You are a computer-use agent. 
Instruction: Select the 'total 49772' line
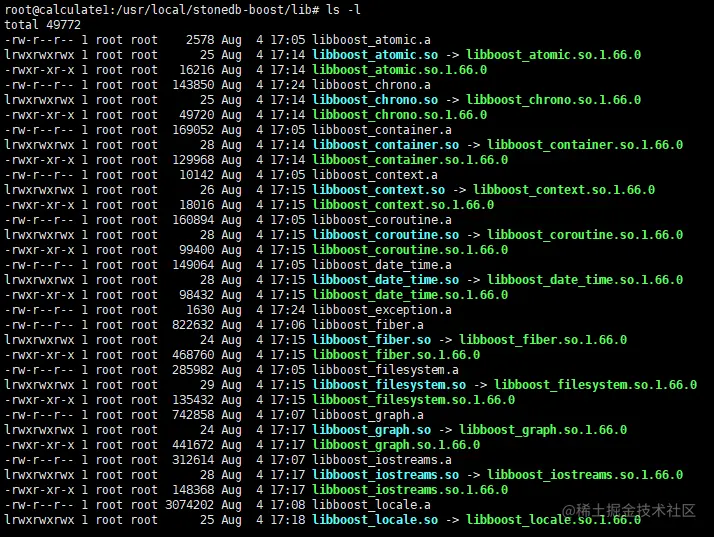[x=42, y=25]
